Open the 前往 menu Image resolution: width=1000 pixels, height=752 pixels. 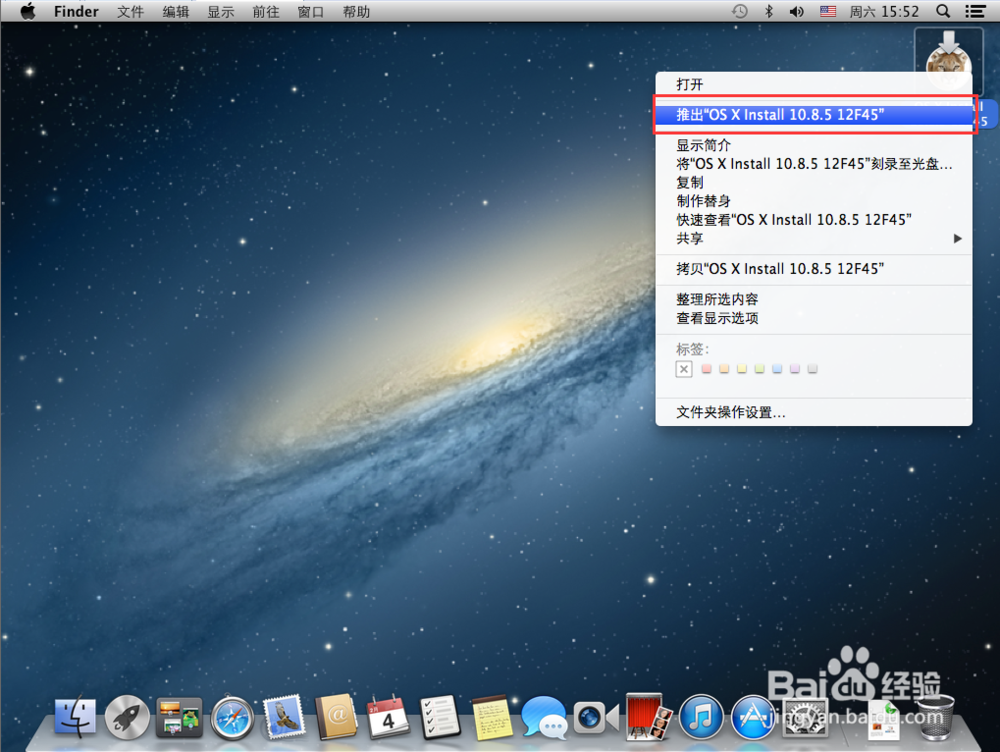tap(265, 11)
